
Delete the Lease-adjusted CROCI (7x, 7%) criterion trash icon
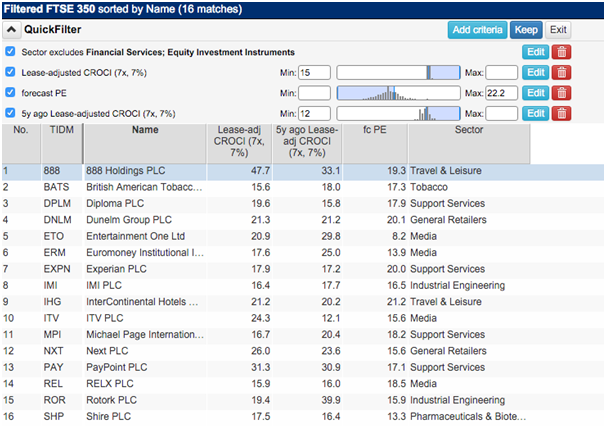coord(561,73)
